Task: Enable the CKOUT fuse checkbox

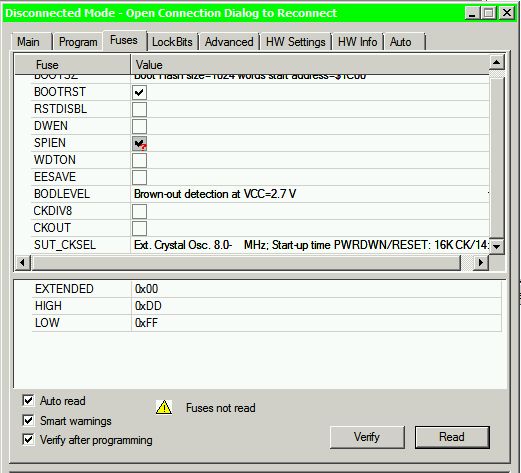Action: [139, 228]
